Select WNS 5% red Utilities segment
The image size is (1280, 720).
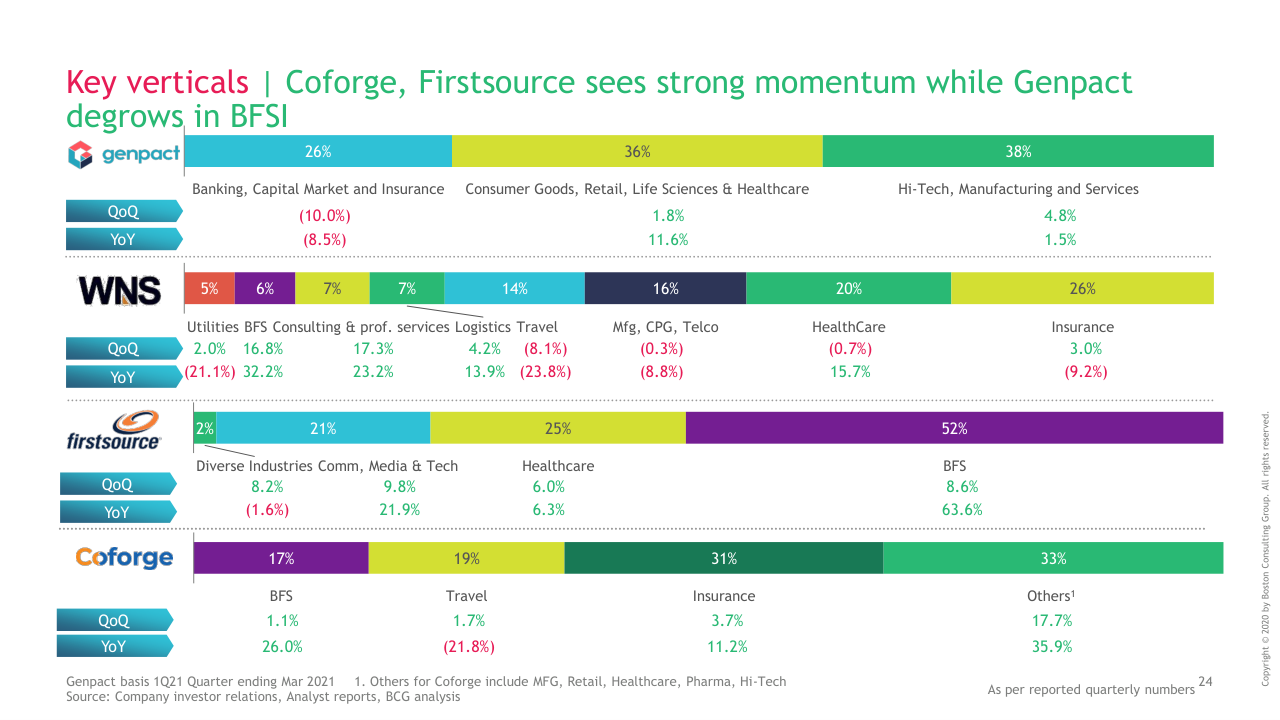[x=209, y=288]
